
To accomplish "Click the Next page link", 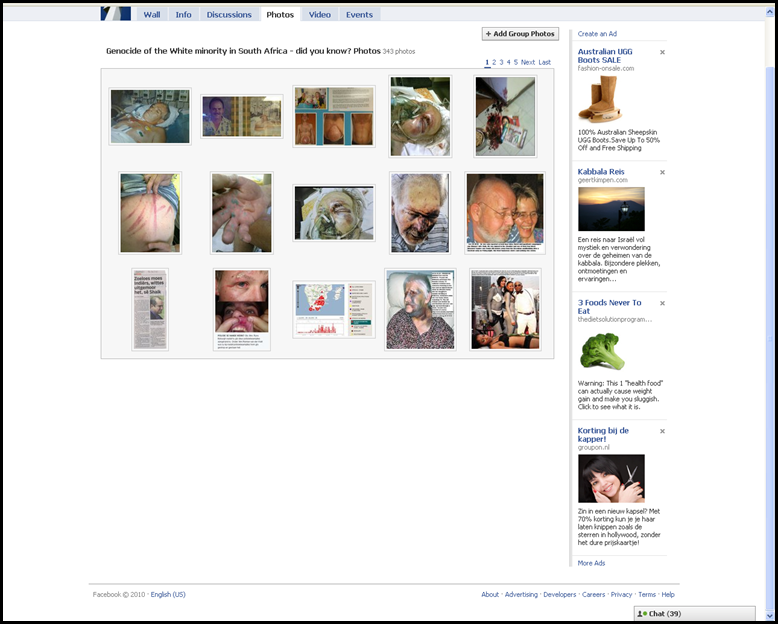I will (528, 62).
